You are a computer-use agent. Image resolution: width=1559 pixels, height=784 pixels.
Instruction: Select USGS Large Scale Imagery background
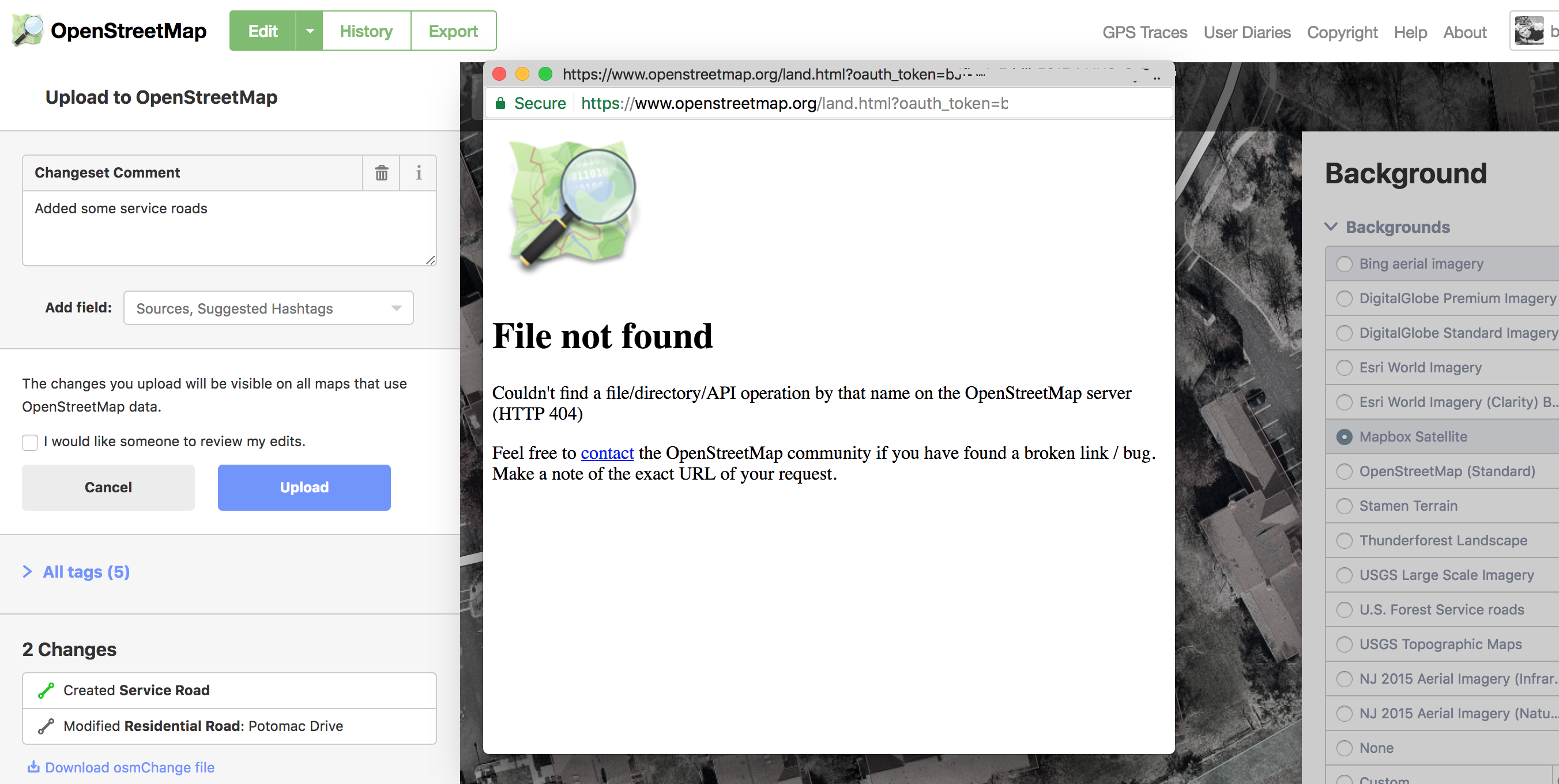coord(1442,575)
